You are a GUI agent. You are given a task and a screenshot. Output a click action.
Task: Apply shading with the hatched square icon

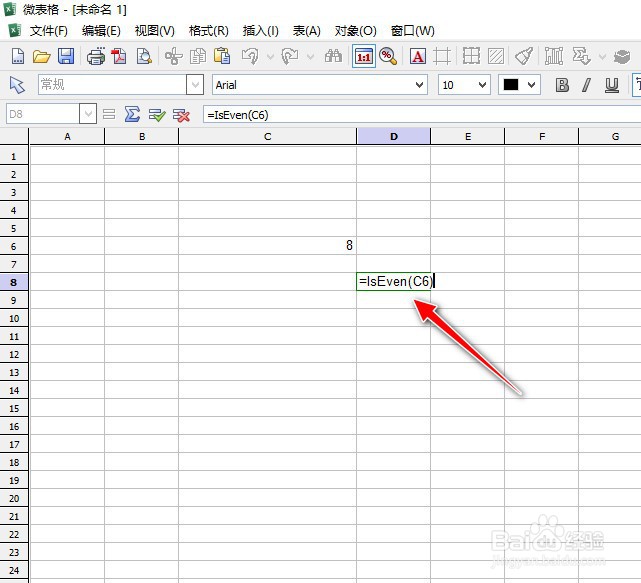(x=496, y=56)
